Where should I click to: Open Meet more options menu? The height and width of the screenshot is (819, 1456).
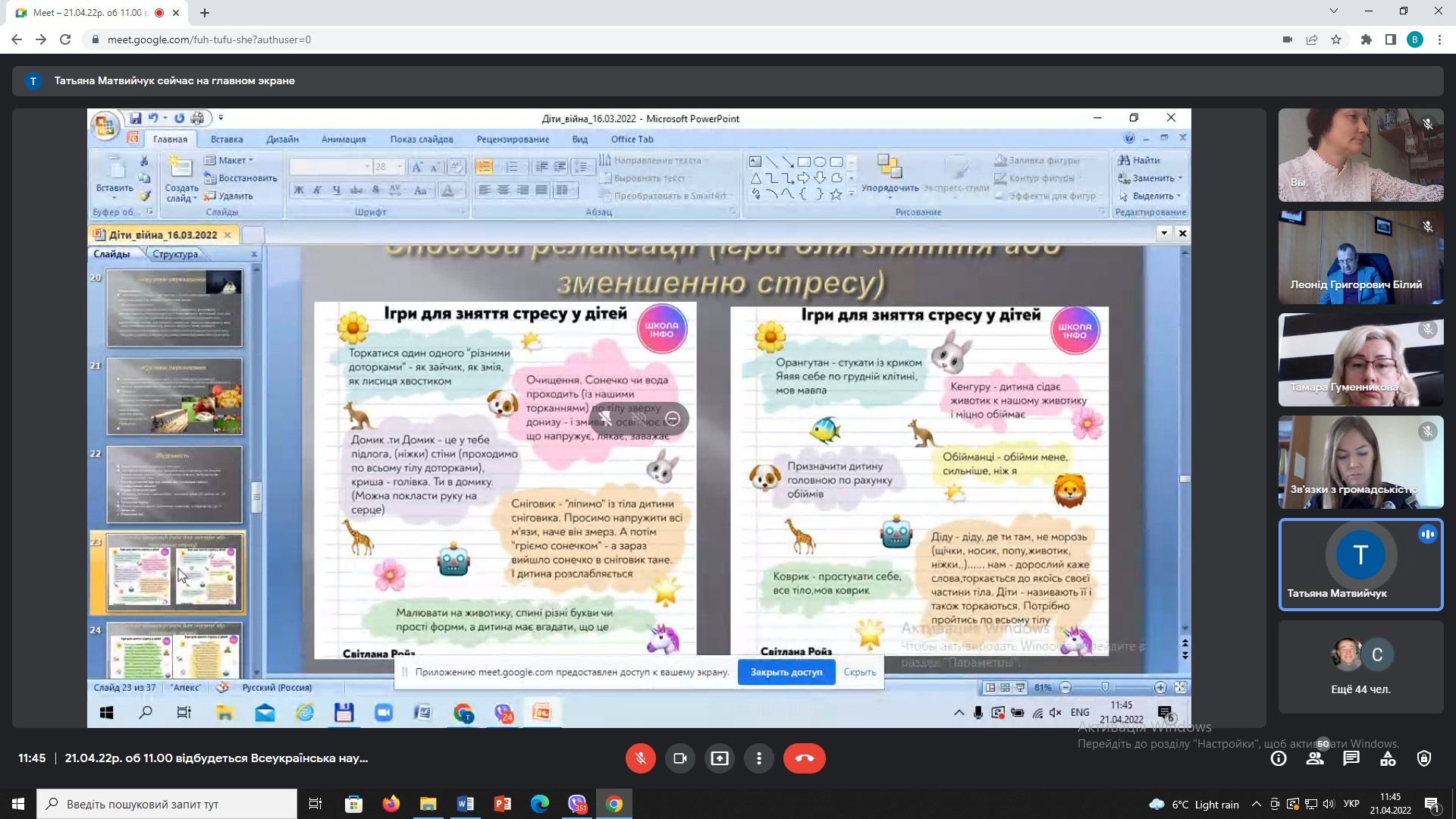click(759, 758)
